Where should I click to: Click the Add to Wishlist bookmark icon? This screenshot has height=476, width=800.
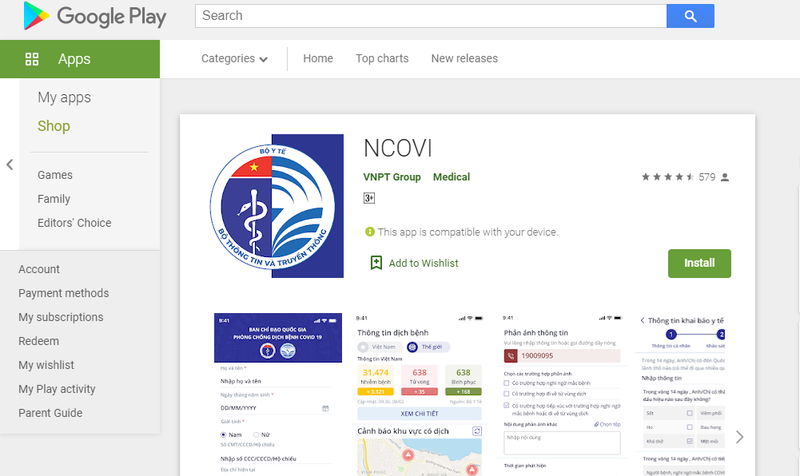pos(376,263)
